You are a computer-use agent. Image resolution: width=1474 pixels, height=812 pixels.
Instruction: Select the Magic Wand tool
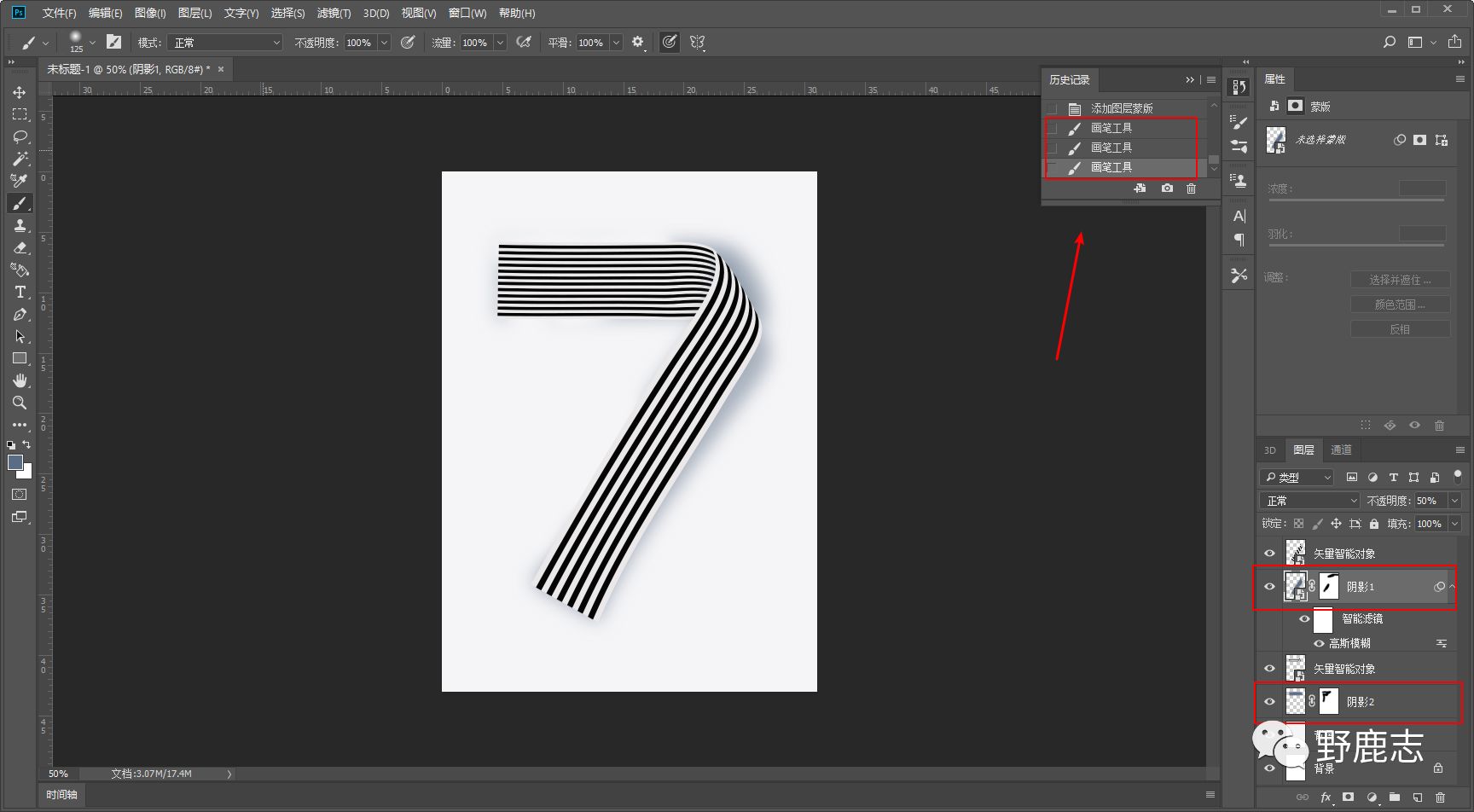(x=20, y=159)
